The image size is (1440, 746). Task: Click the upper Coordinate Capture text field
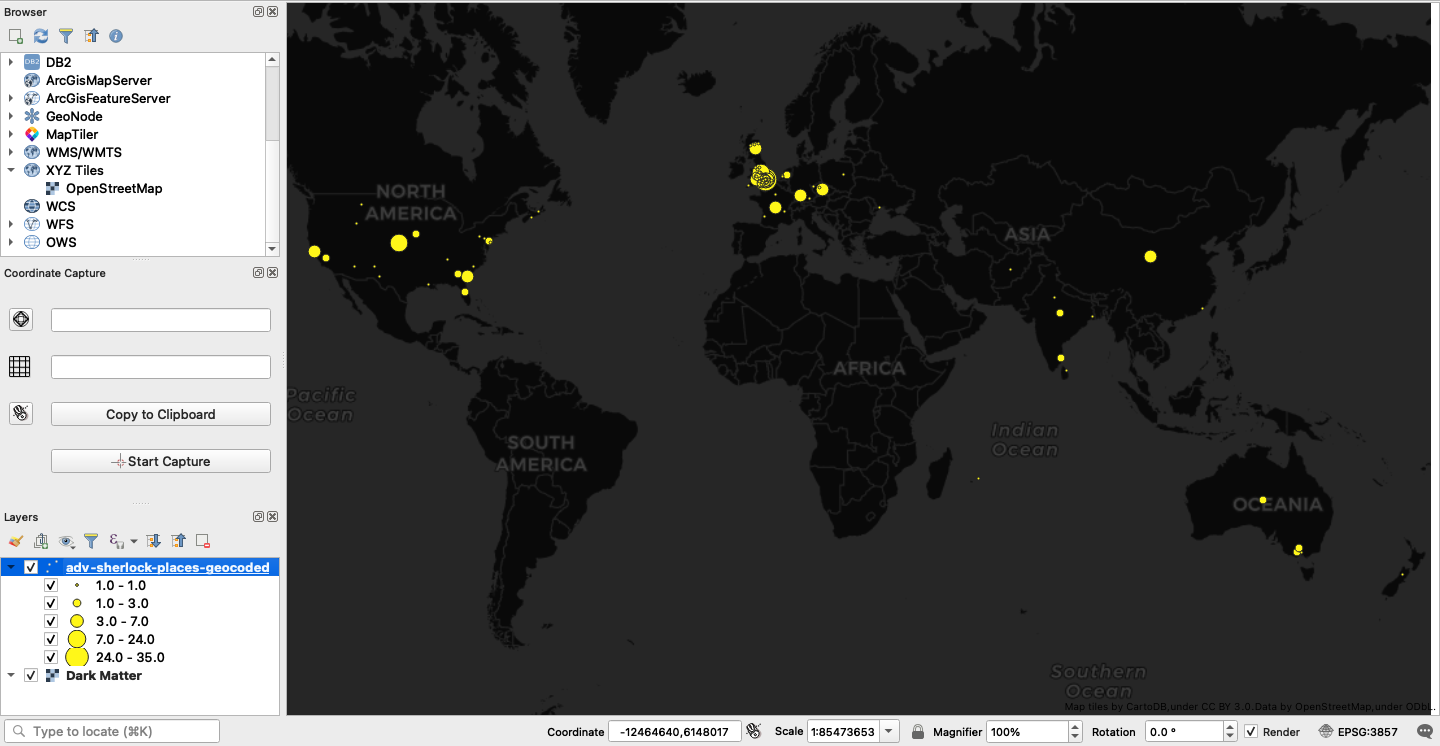pyautogui.click(x=161, y=320)
